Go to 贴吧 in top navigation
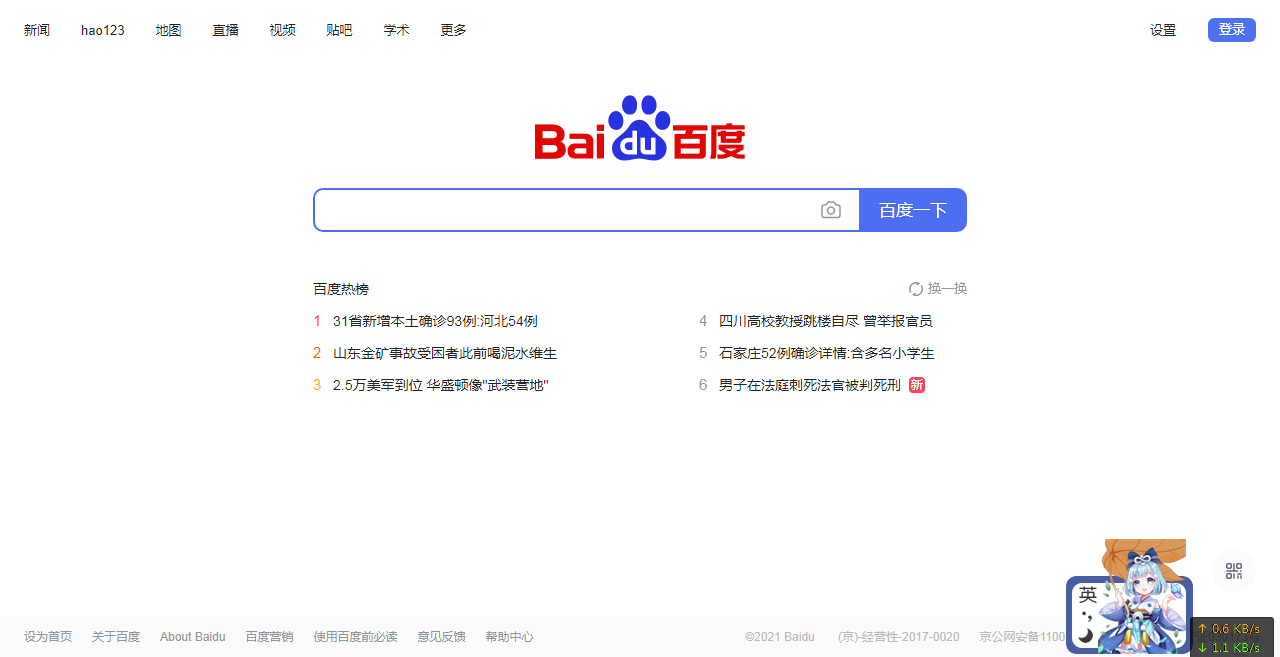Image resolution: width=1280 pixels, height=657 pixels. tap(339, 30)
